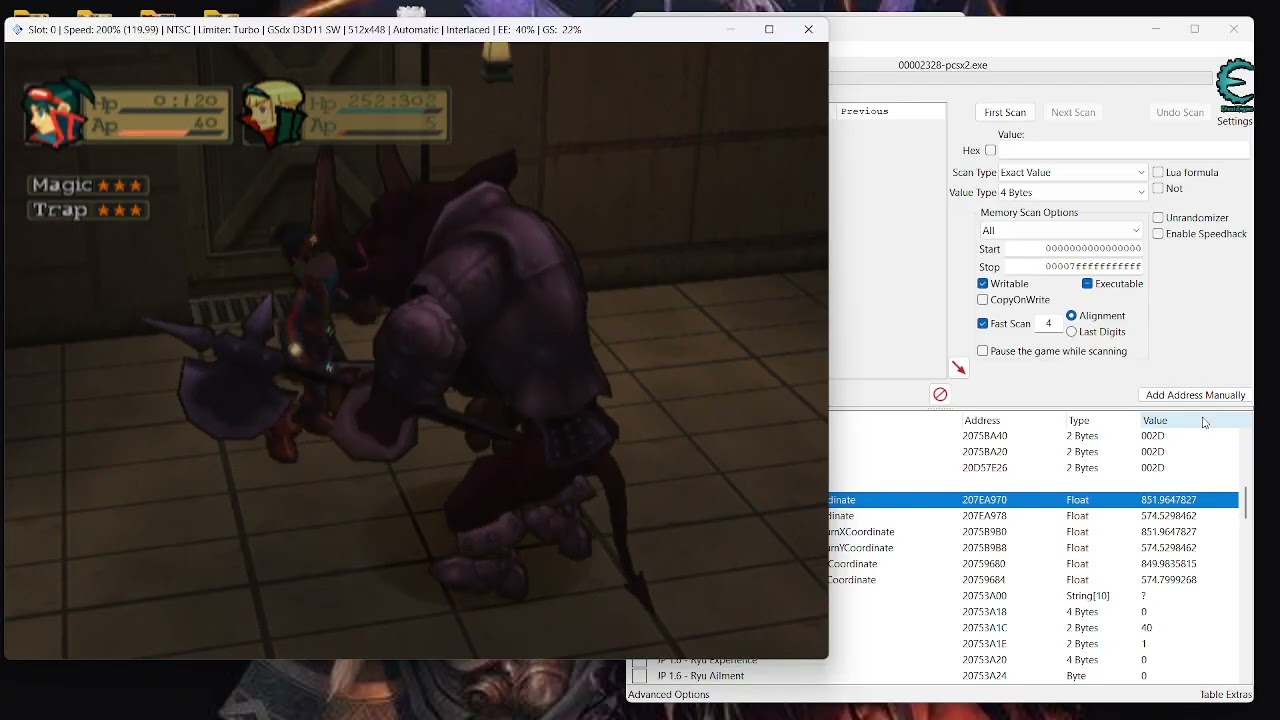Click the PCSX2 window title bar text

305,30
